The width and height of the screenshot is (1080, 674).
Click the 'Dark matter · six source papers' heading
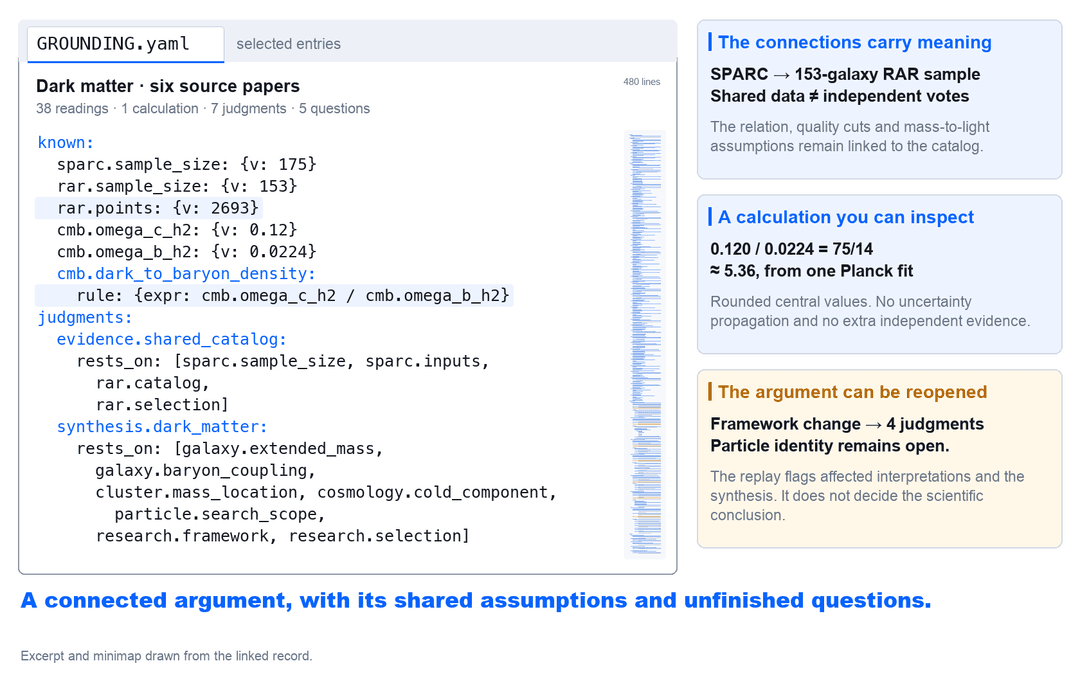(x=168, y=86)
